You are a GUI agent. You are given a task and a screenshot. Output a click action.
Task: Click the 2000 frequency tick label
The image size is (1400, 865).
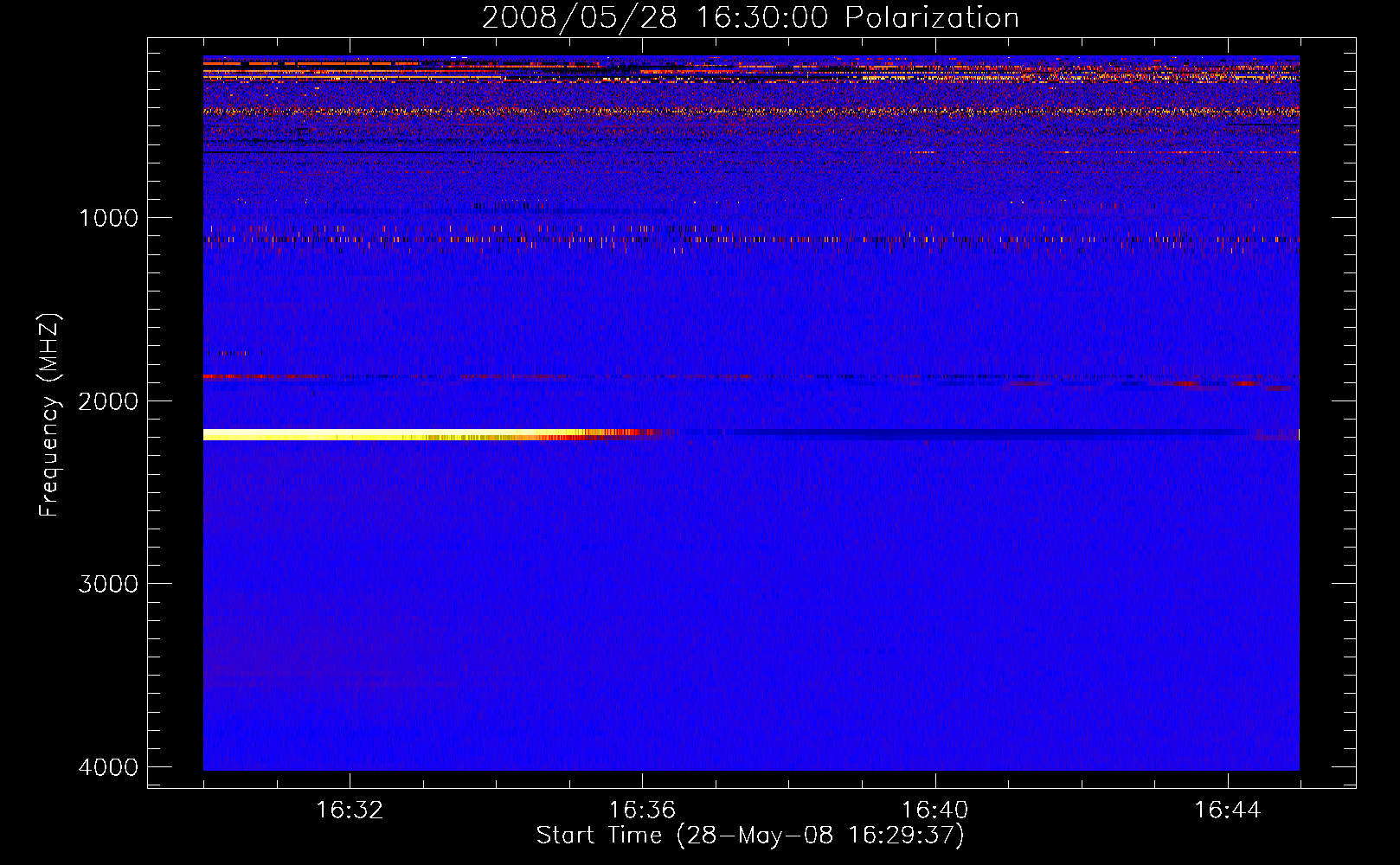tap(108, 401)
